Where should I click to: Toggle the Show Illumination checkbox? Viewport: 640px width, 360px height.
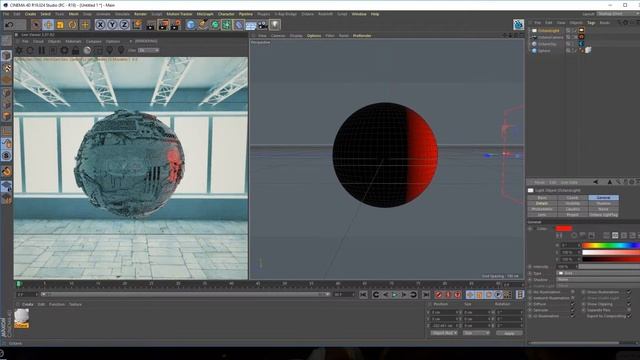[629, 292]
